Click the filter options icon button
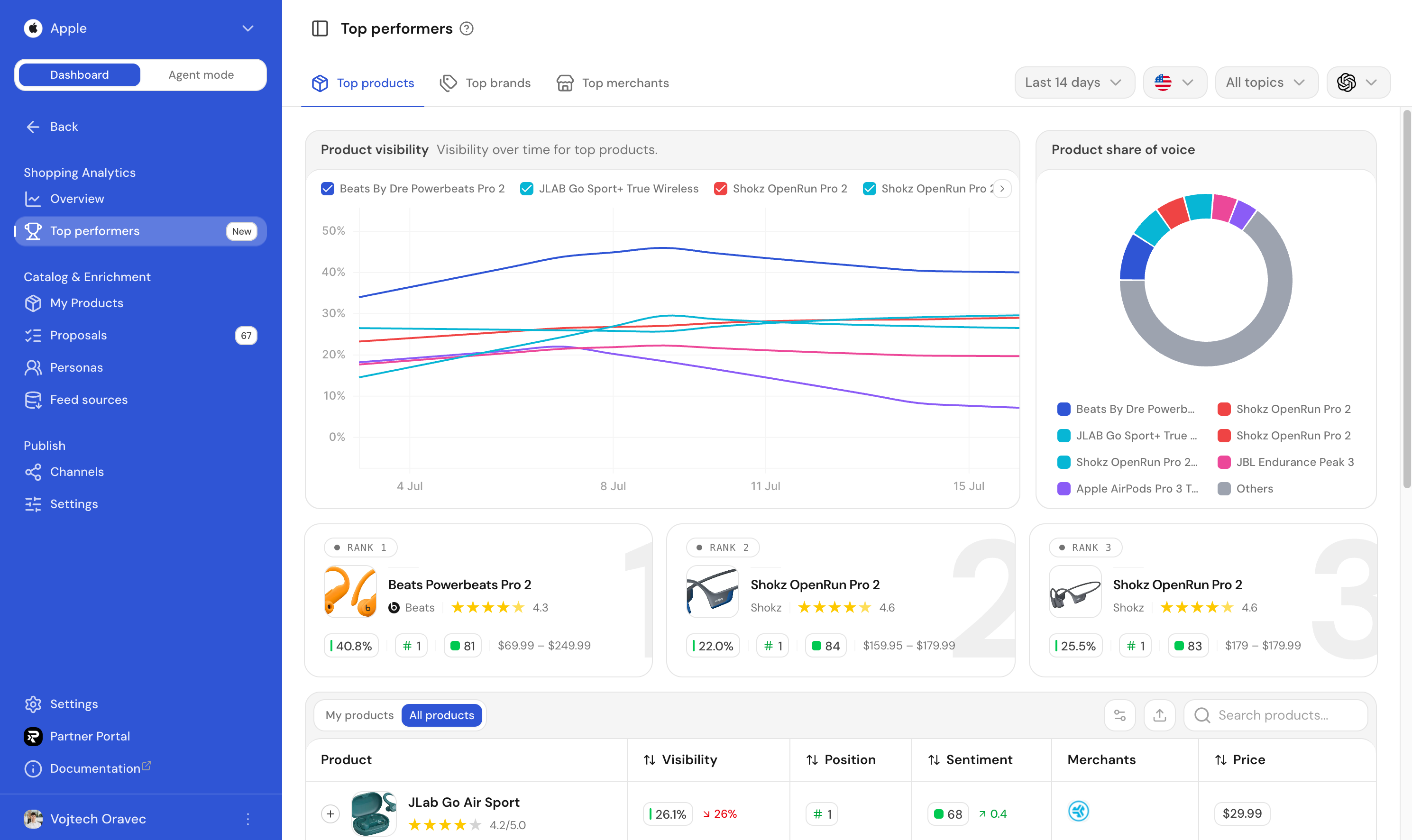 click(x=1119, y=715)
